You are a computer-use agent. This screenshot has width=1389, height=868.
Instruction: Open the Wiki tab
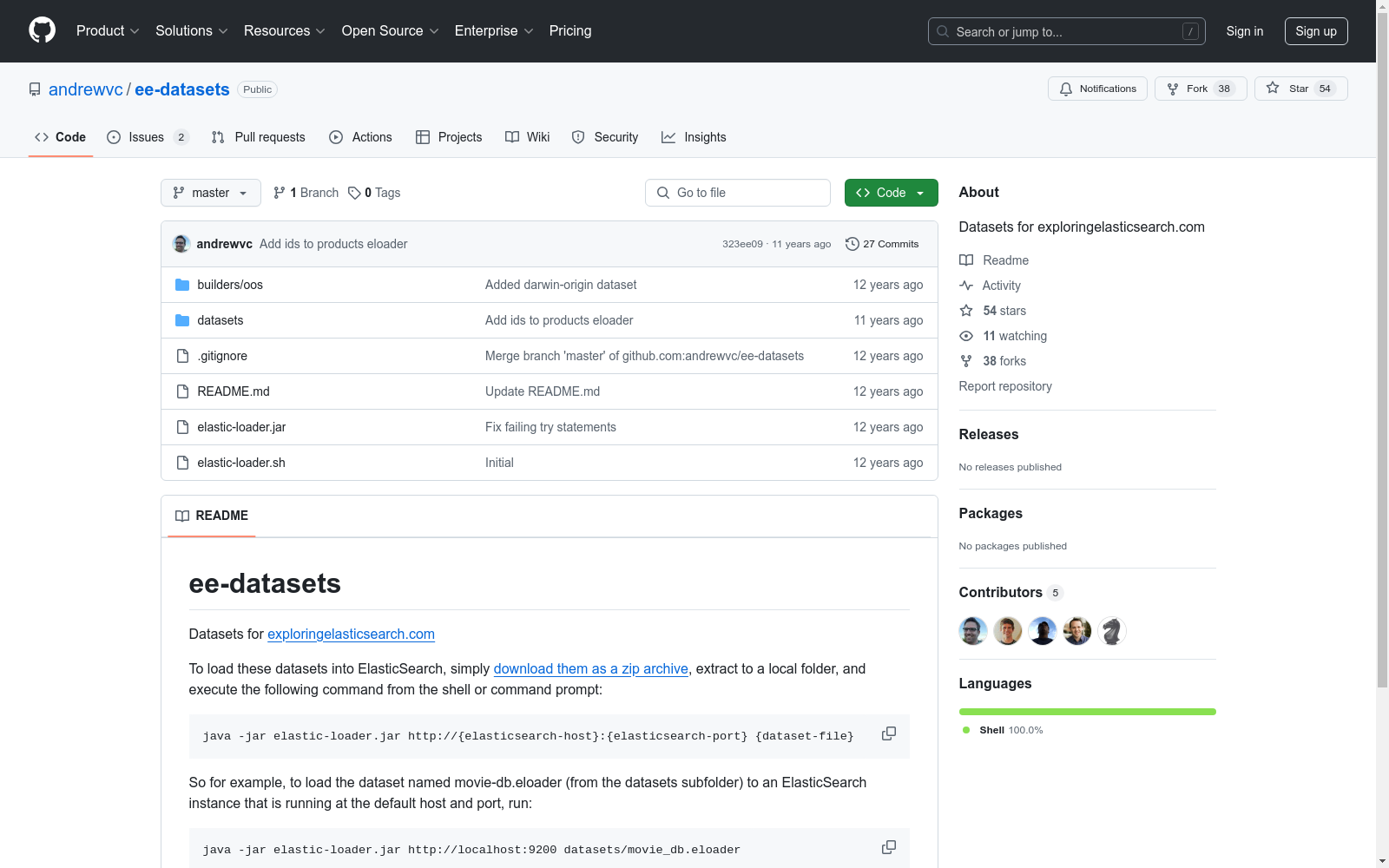tap(528, 137)
